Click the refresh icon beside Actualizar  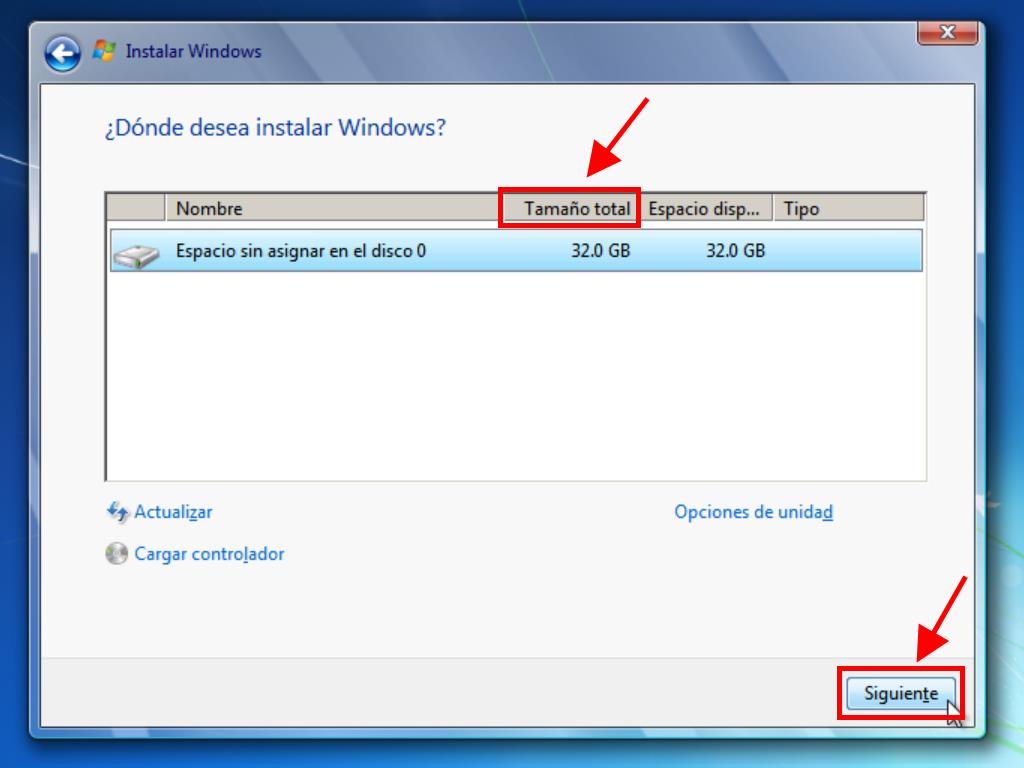[x=117, y=512]
